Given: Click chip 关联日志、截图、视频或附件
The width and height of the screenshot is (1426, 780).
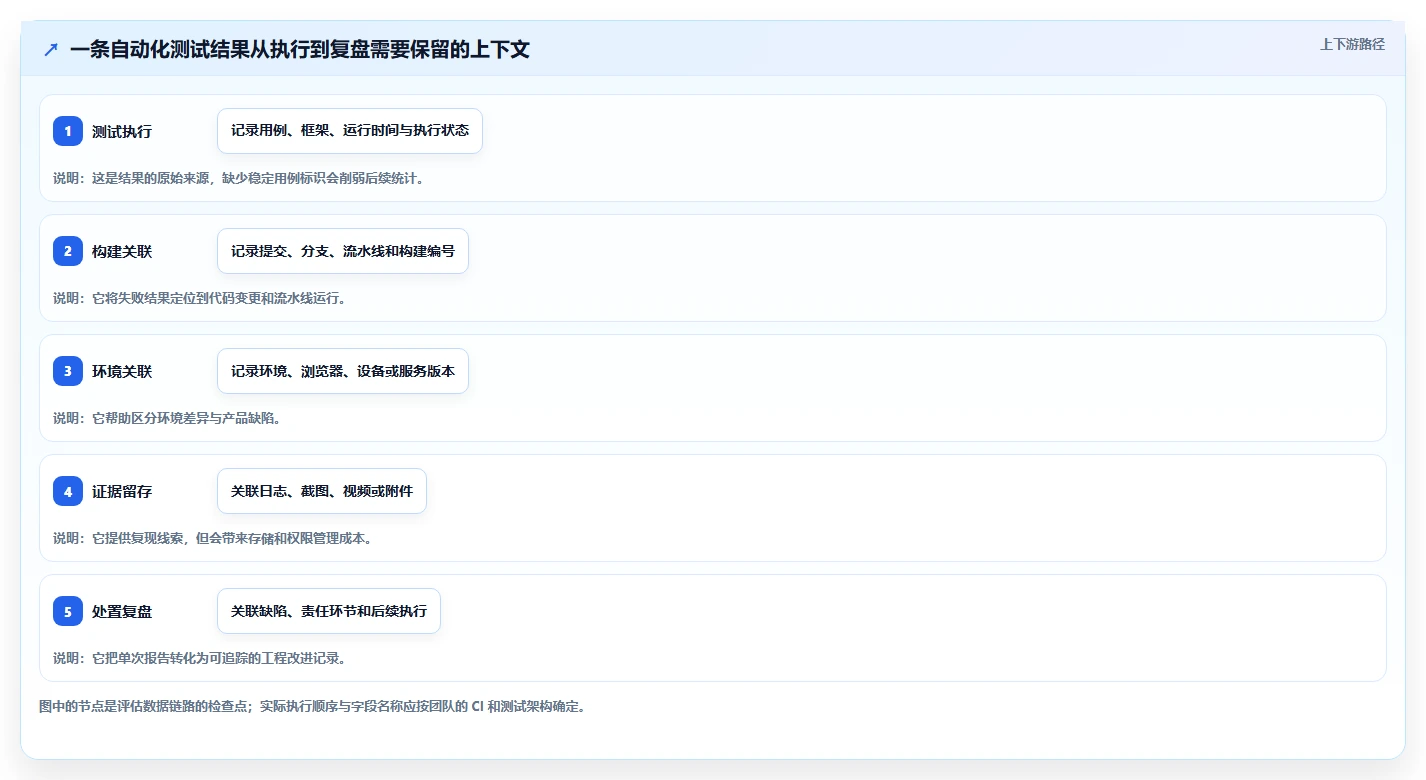Looking at the screenshot, I should (322, 491).
